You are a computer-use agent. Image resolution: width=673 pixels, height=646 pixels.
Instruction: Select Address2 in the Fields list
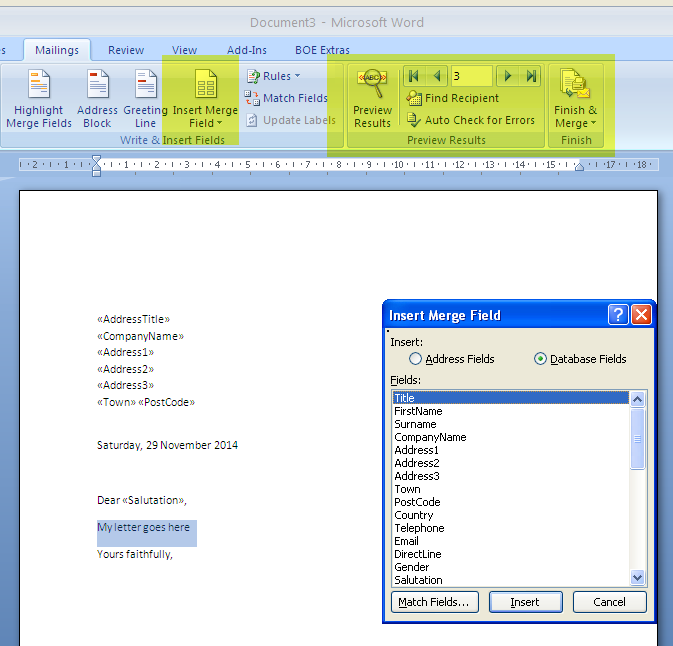tap(511, 463)
